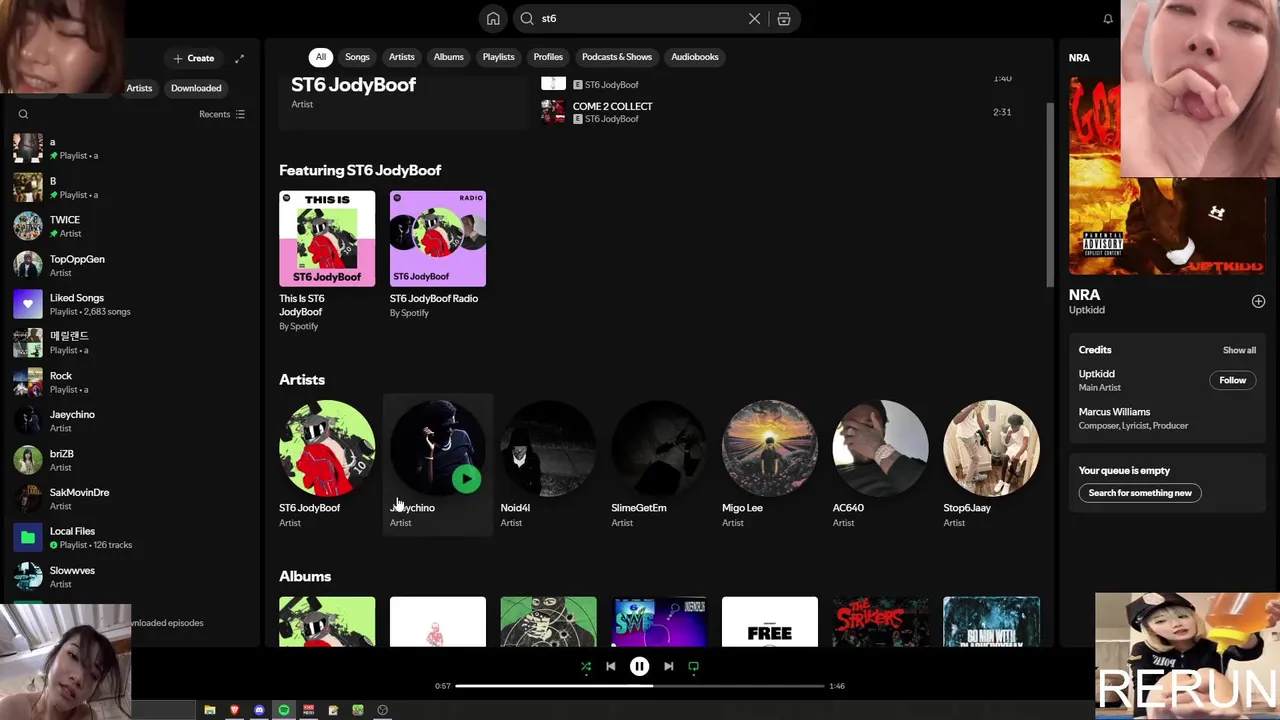Select the All filter chip
The width and height of the screenshot is (1280, 720).
pyautogui.click(x=320, y=57)
